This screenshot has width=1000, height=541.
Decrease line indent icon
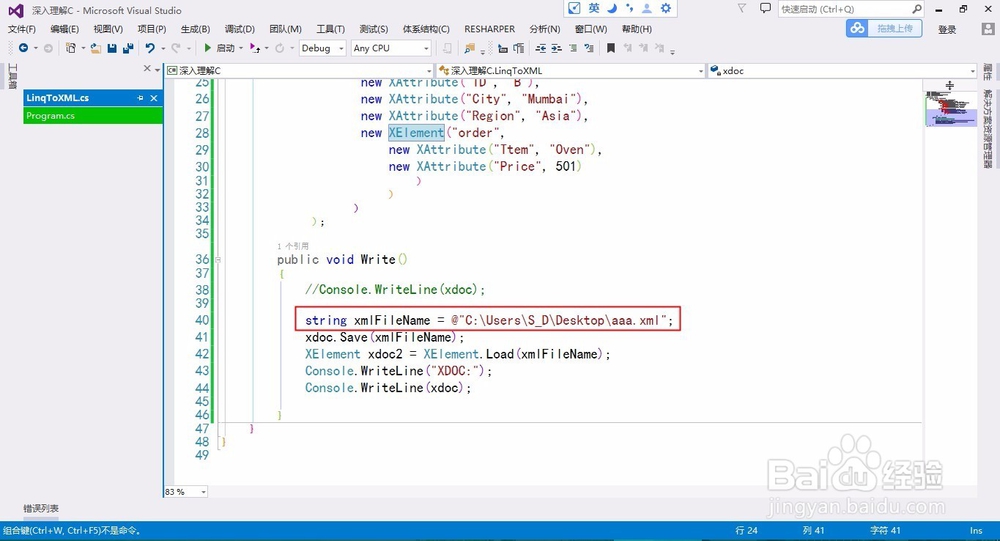click(x=541, y=48)
